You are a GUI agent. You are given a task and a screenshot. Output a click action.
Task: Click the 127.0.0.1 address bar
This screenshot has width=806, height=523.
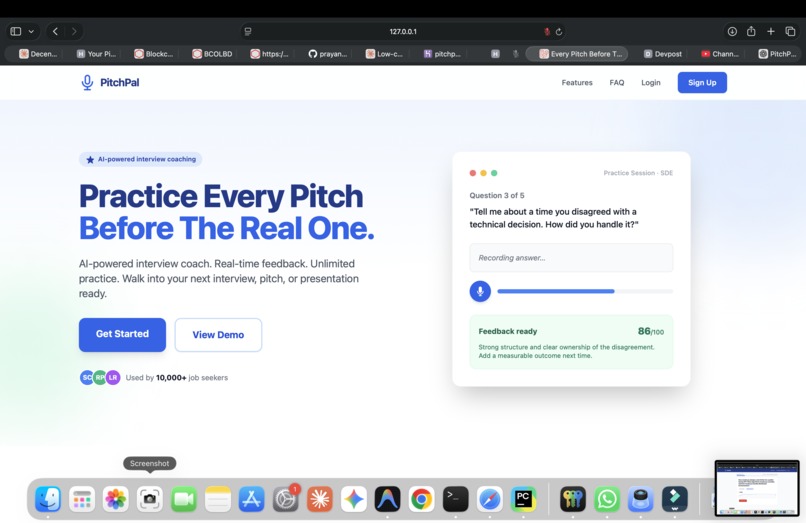click(403, 31)
